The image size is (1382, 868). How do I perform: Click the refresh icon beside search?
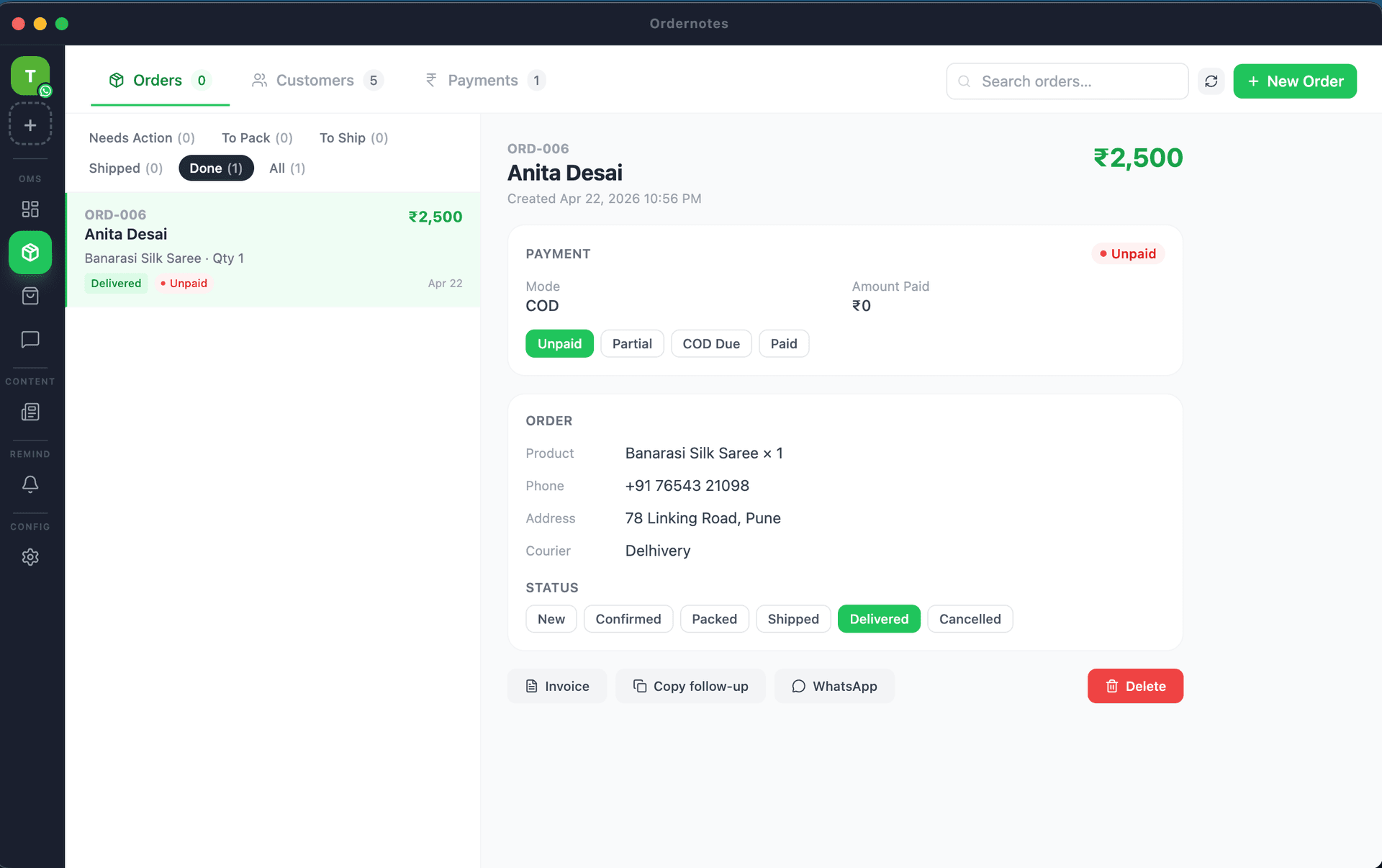coord(1211,81)
